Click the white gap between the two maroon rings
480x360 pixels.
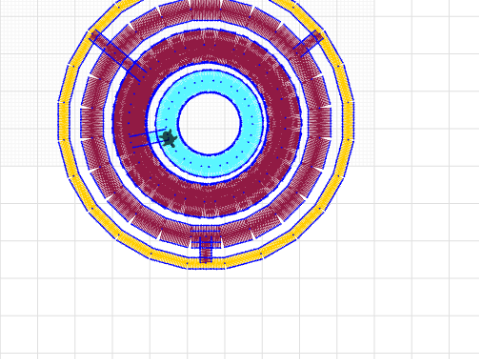coord(305,124)
